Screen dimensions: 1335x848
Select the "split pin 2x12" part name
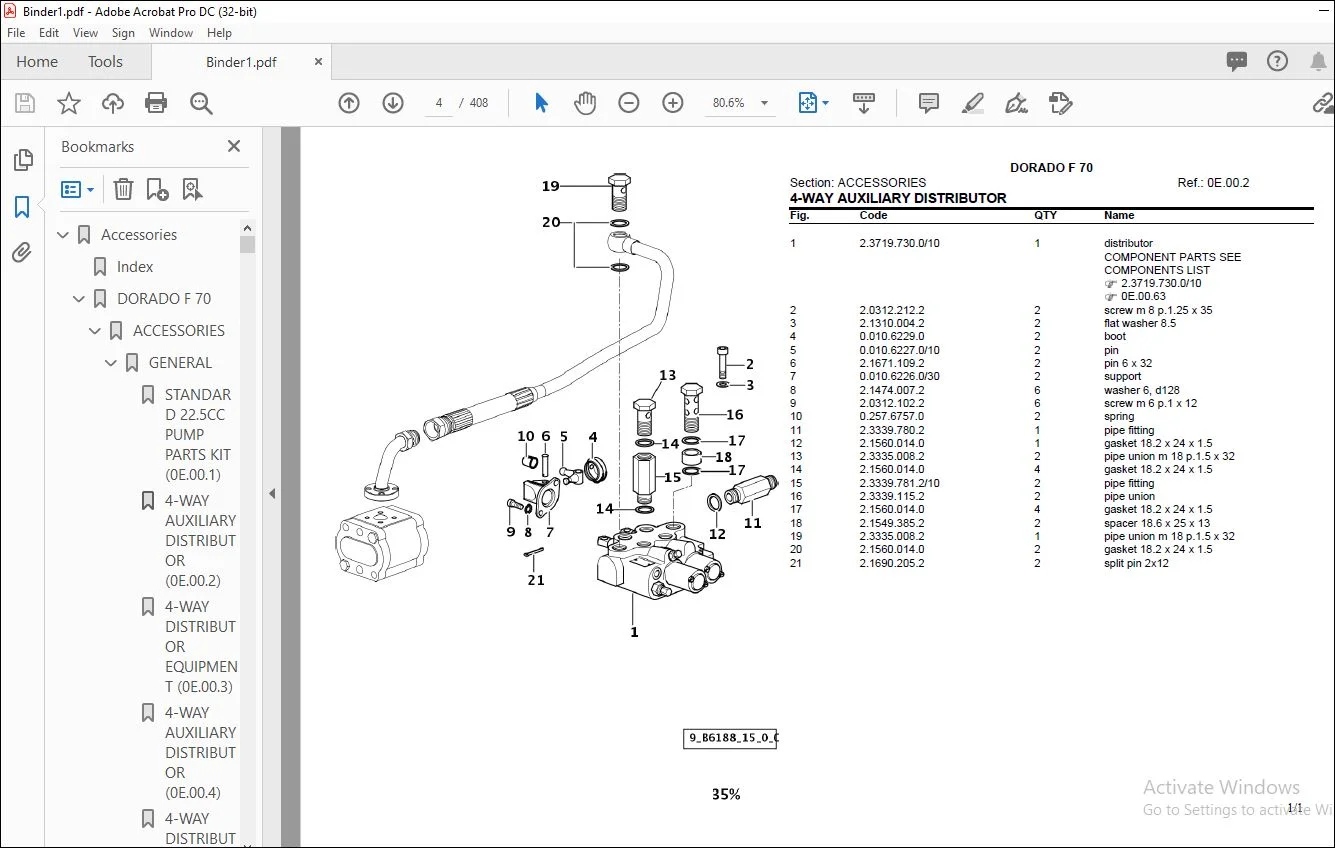1136,563
